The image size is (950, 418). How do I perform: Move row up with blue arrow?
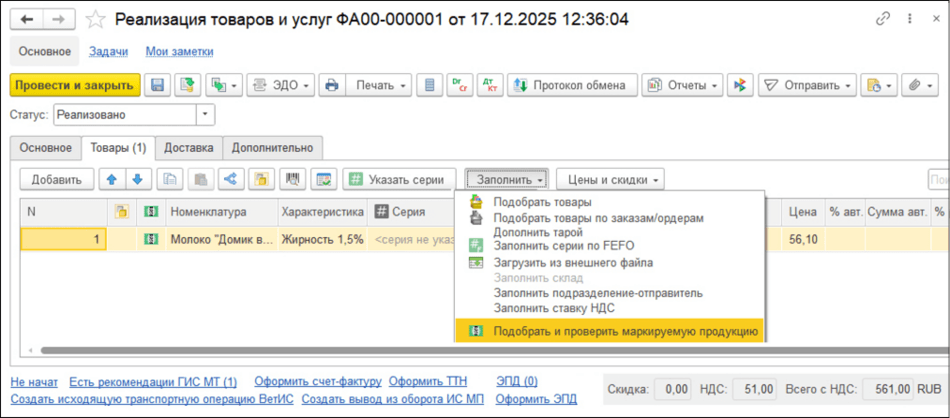click(x=112, y=179)
